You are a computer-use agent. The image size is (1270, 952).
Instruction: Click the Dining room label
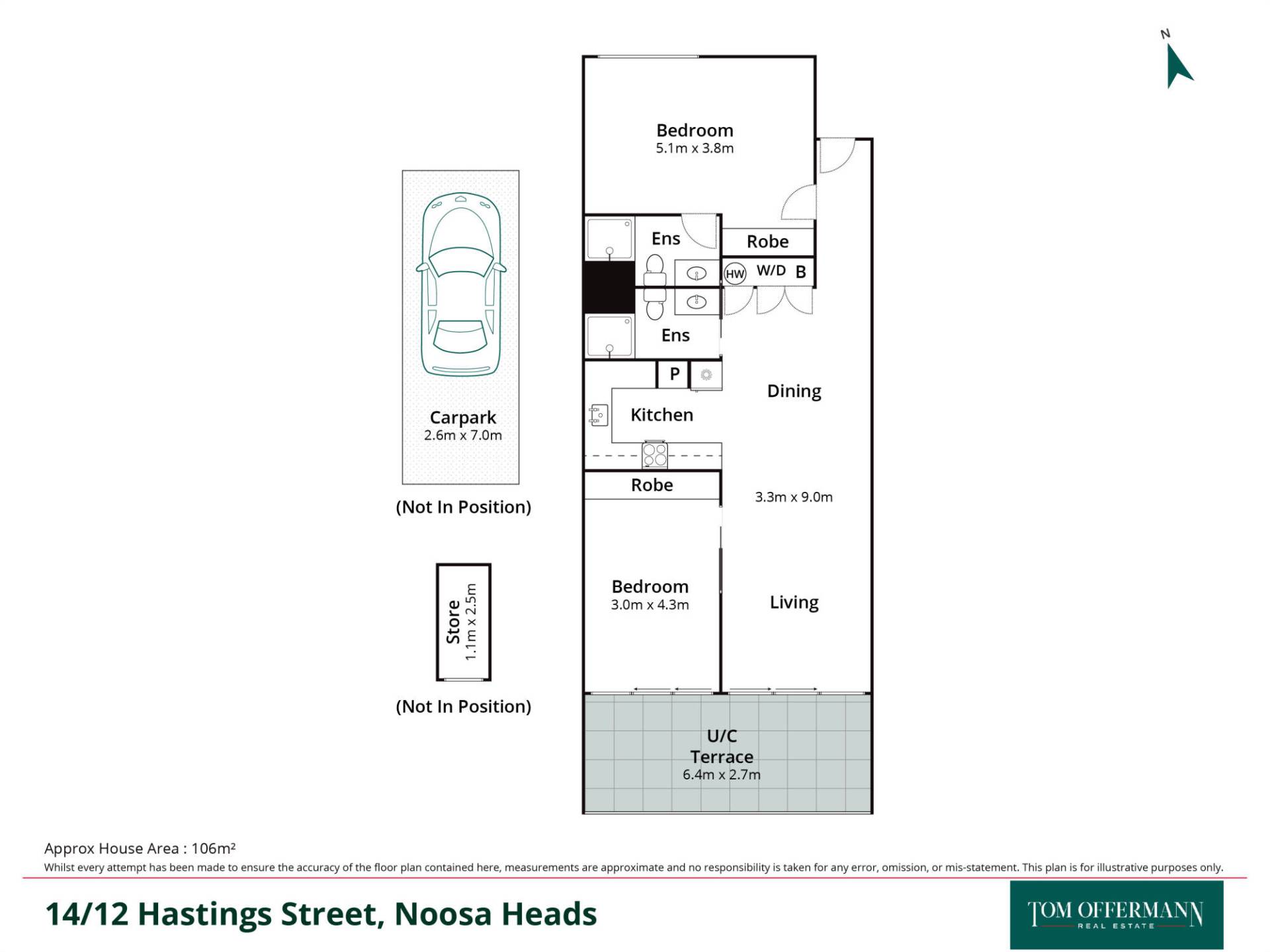click(794, 391)
